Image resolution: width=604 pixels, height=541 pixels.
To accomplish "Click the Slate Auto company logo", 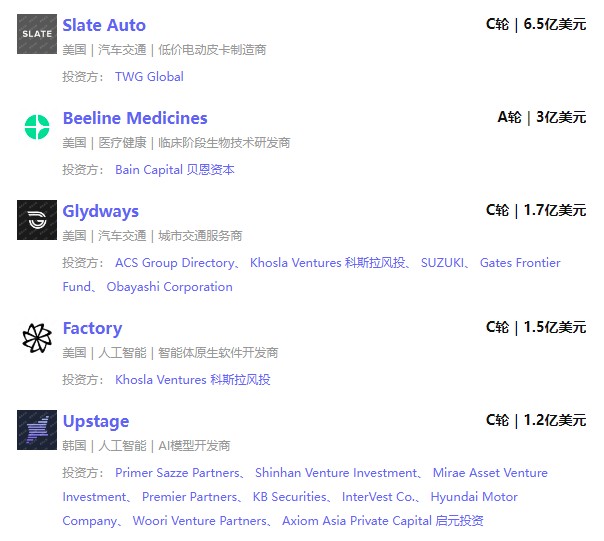I will (x=37, y=34).
